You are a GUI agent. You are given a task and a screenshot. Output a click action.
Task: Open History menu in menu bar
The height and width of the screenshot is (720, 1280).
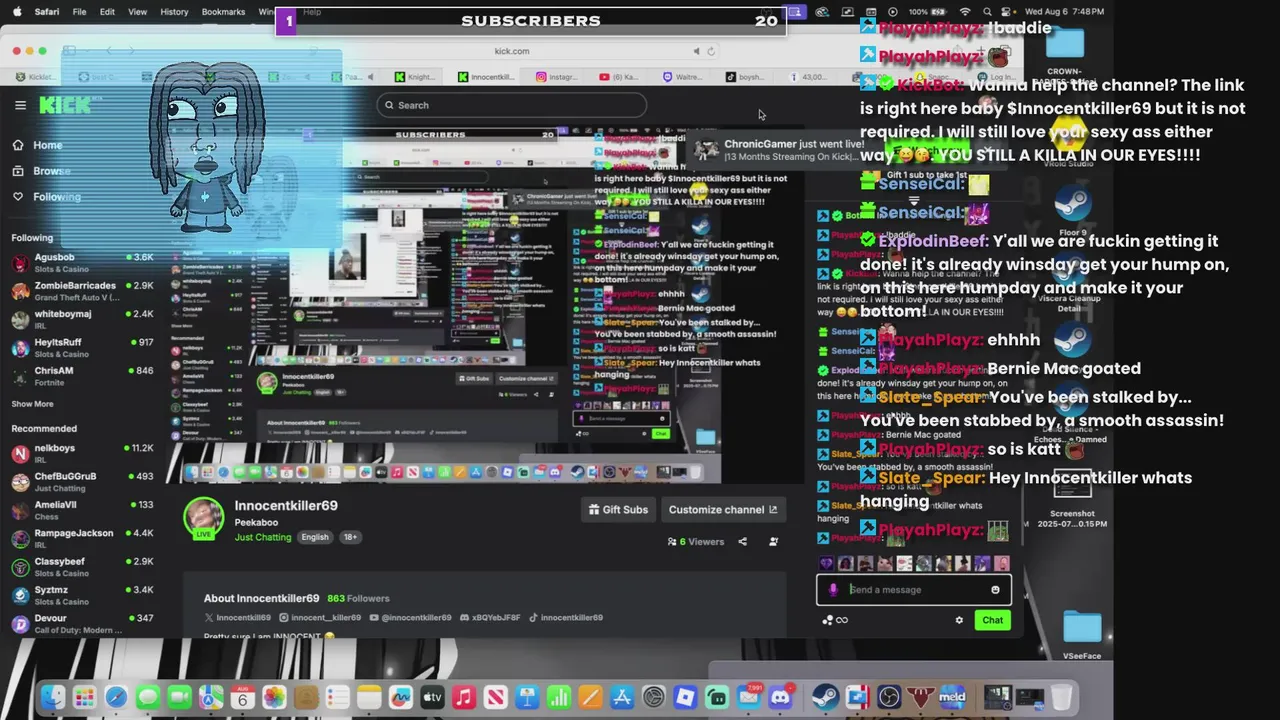pyautogui.click(x=174, y=12)
